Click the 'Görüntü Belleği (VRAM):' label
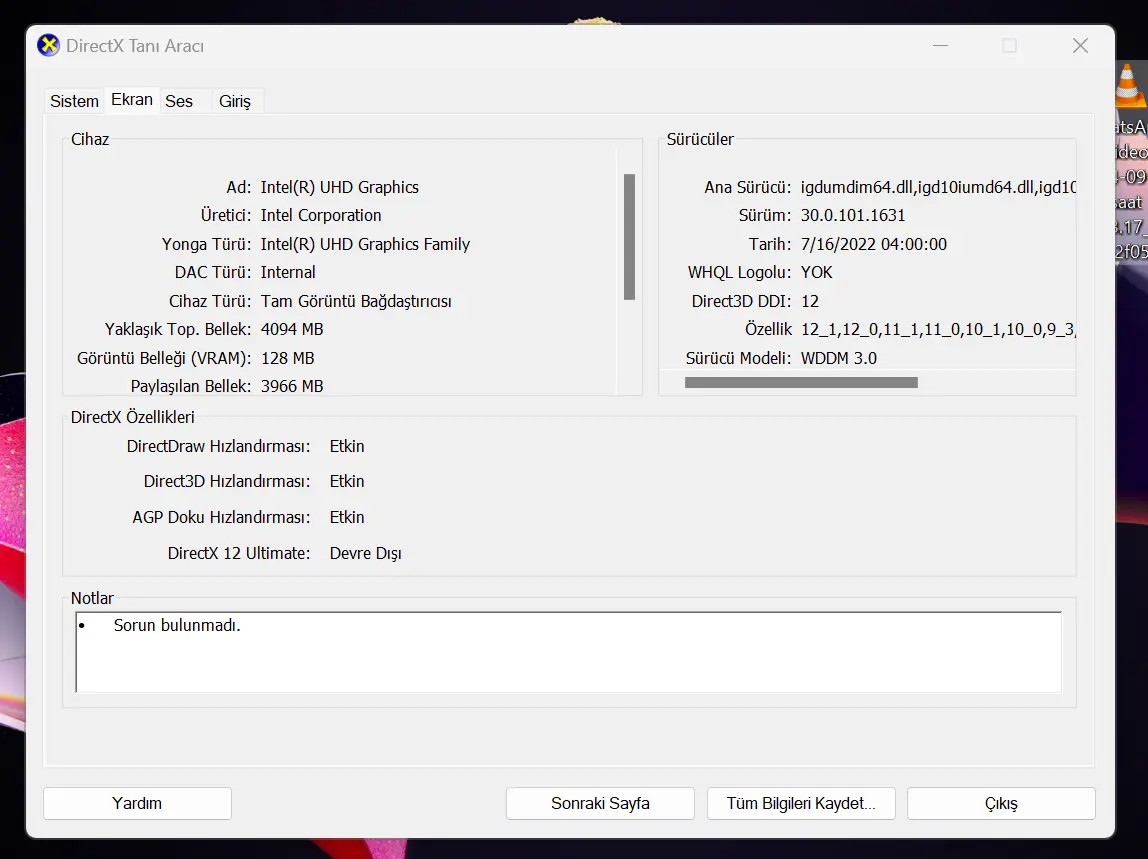1148x859 pixels. click(x=164, y=358)
